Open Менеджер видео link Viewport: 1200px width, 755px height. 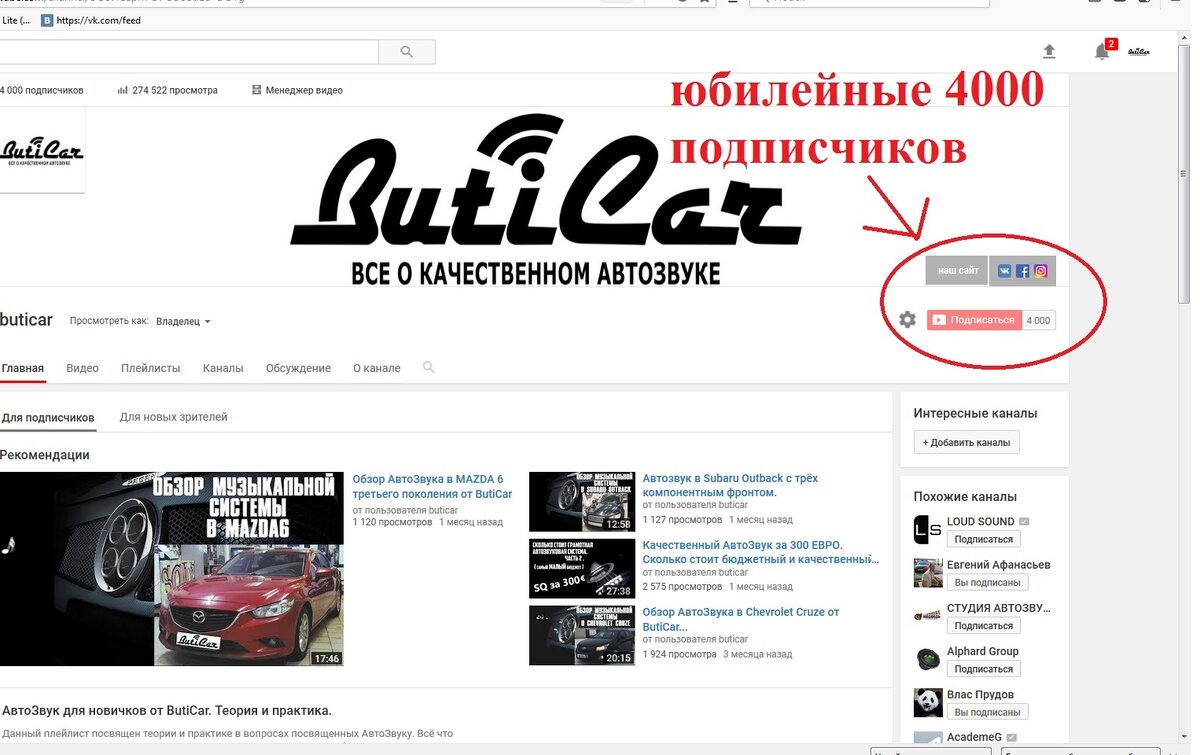tap(297, 90)
